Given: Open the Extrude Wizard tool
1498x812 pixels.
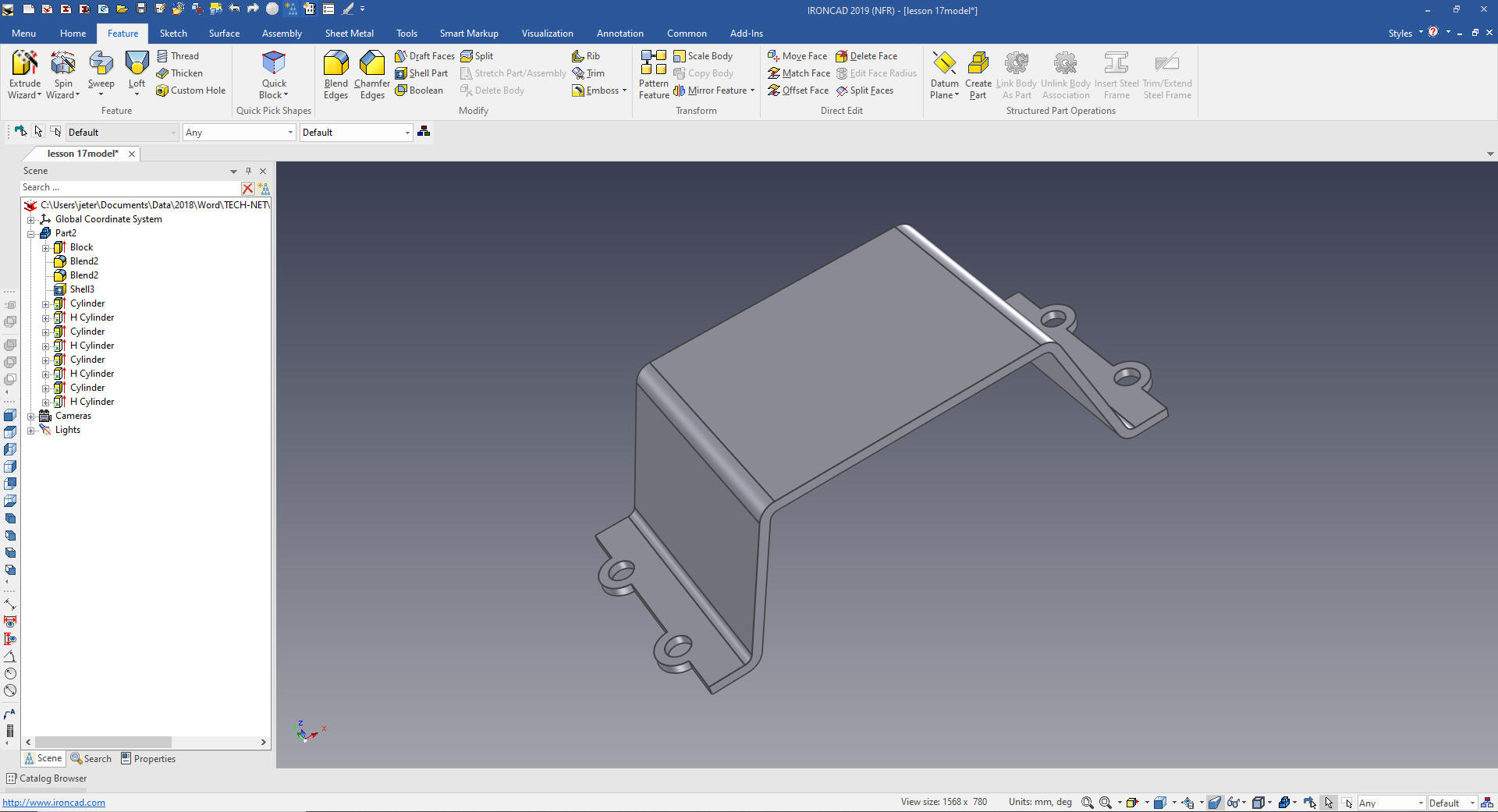Looking at the screenshot, I should (x=24, y=75).
